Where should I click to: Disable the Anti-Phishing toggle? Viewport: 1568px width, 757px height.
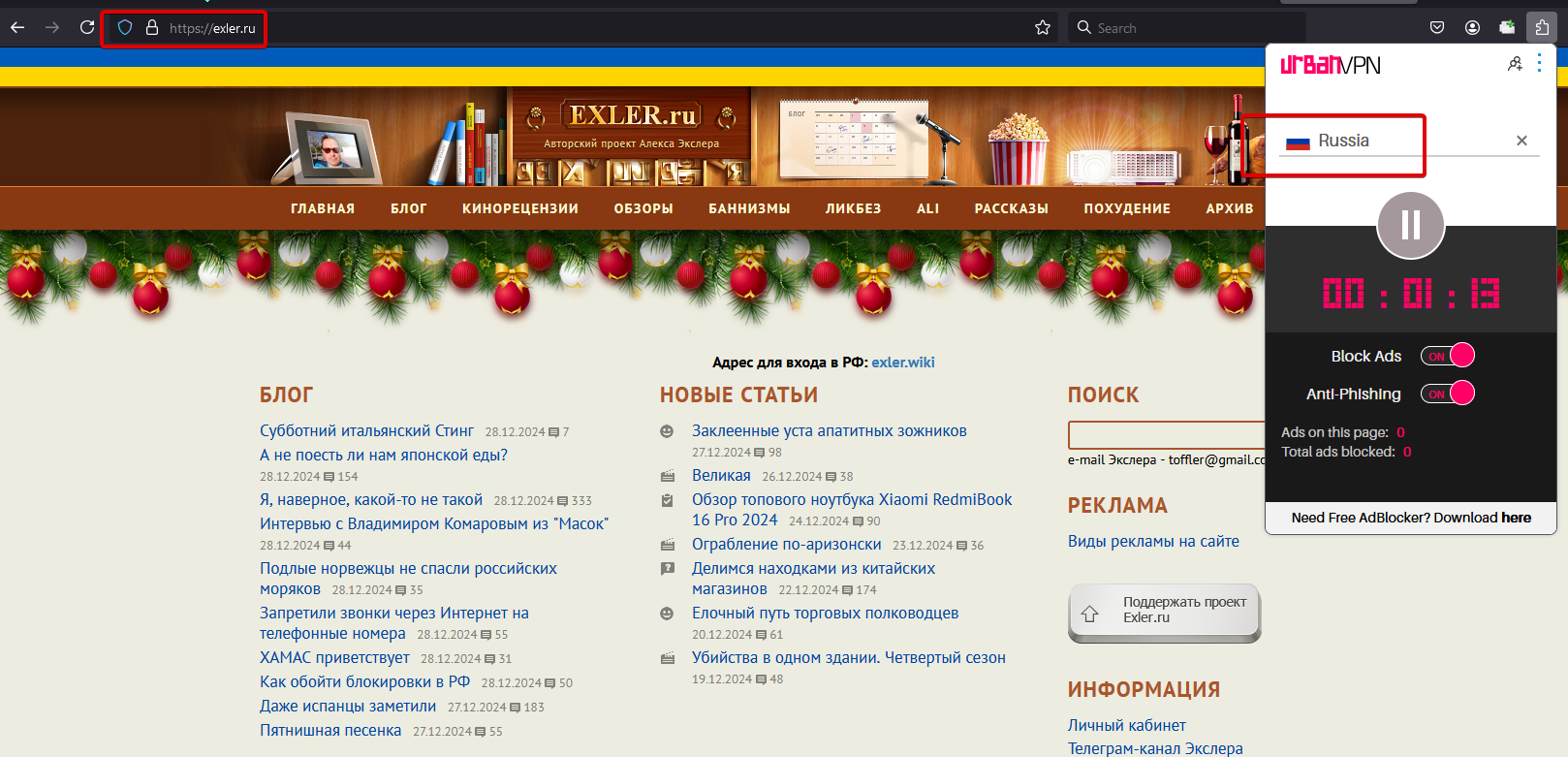[x=1448, y=394]
